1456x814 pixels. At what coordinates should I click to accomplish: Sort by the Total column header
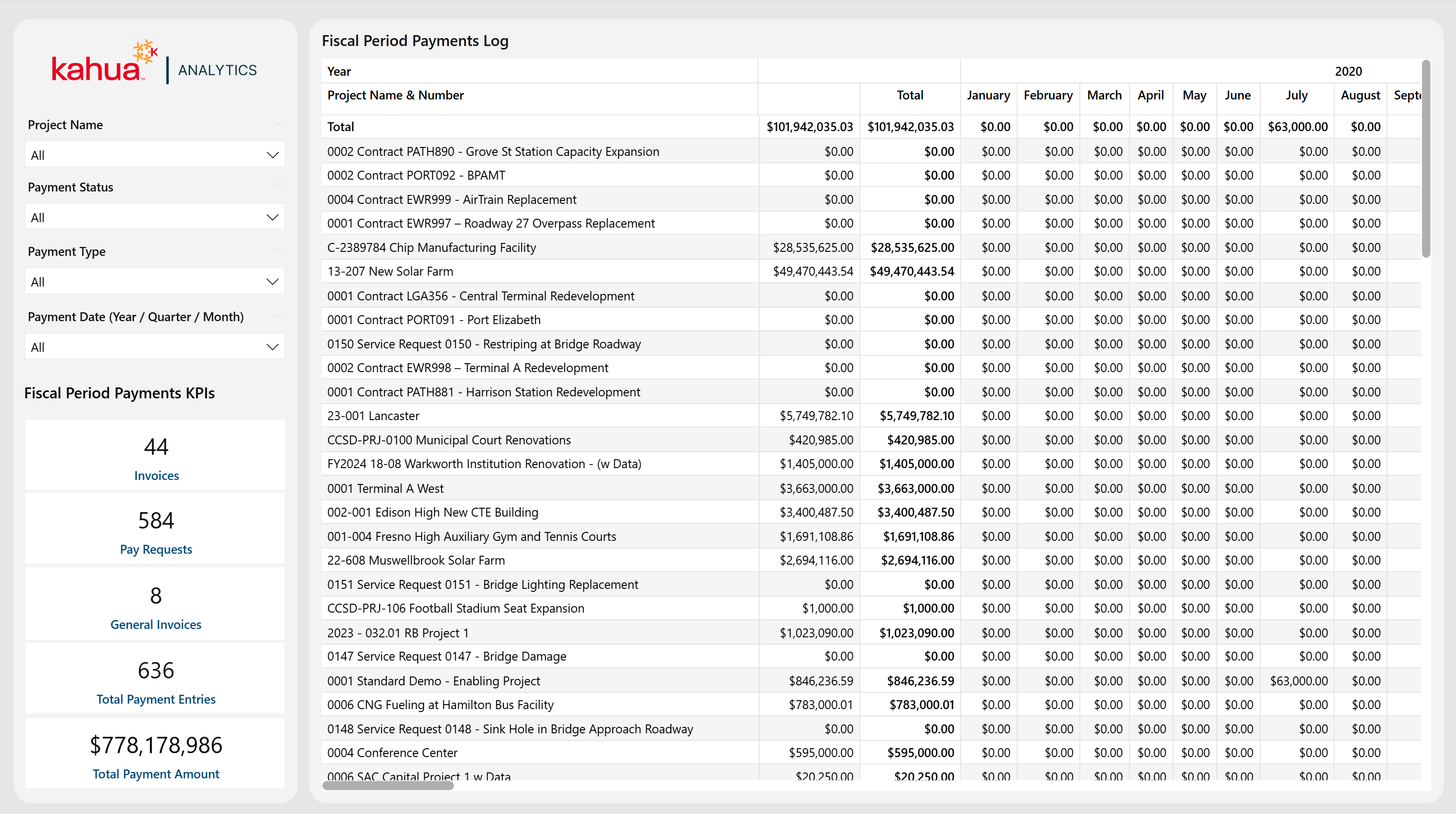coord(910,96)
